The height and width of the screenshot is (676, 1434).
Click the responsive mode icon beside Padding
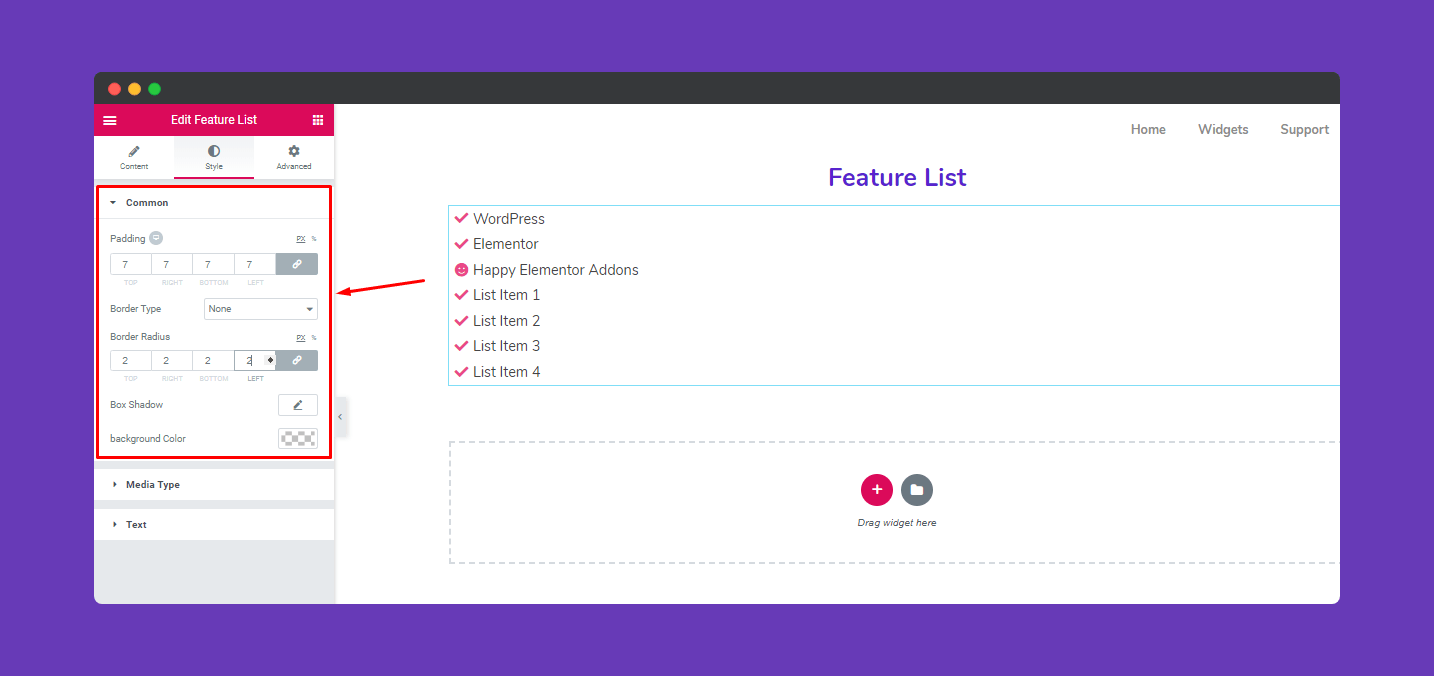coord(156,238)
